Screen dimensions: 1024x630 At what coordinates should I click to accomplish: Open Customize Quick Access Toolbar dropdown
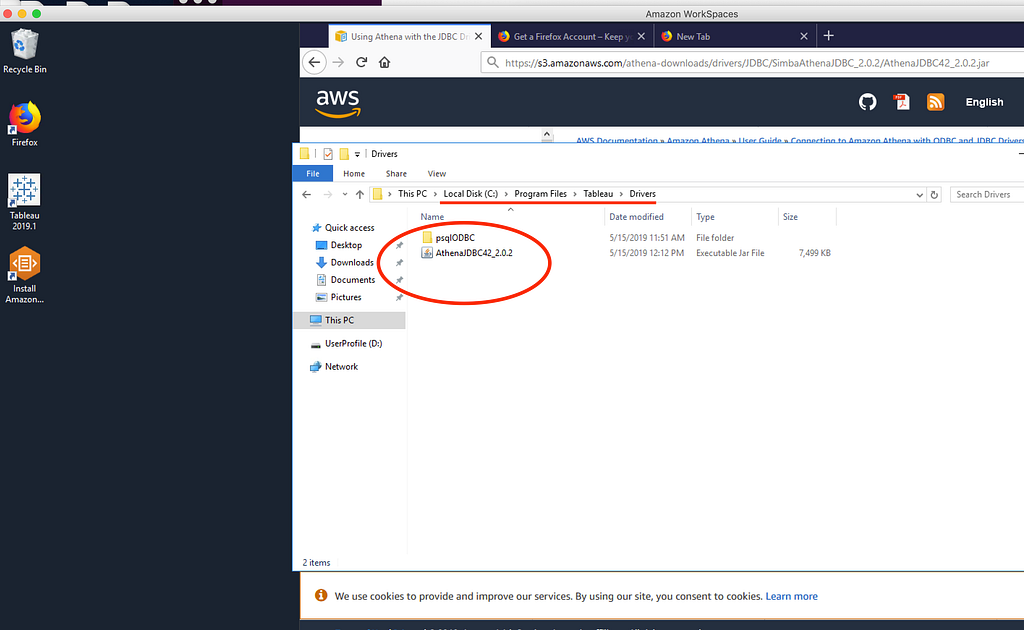[x=357, y=155]
